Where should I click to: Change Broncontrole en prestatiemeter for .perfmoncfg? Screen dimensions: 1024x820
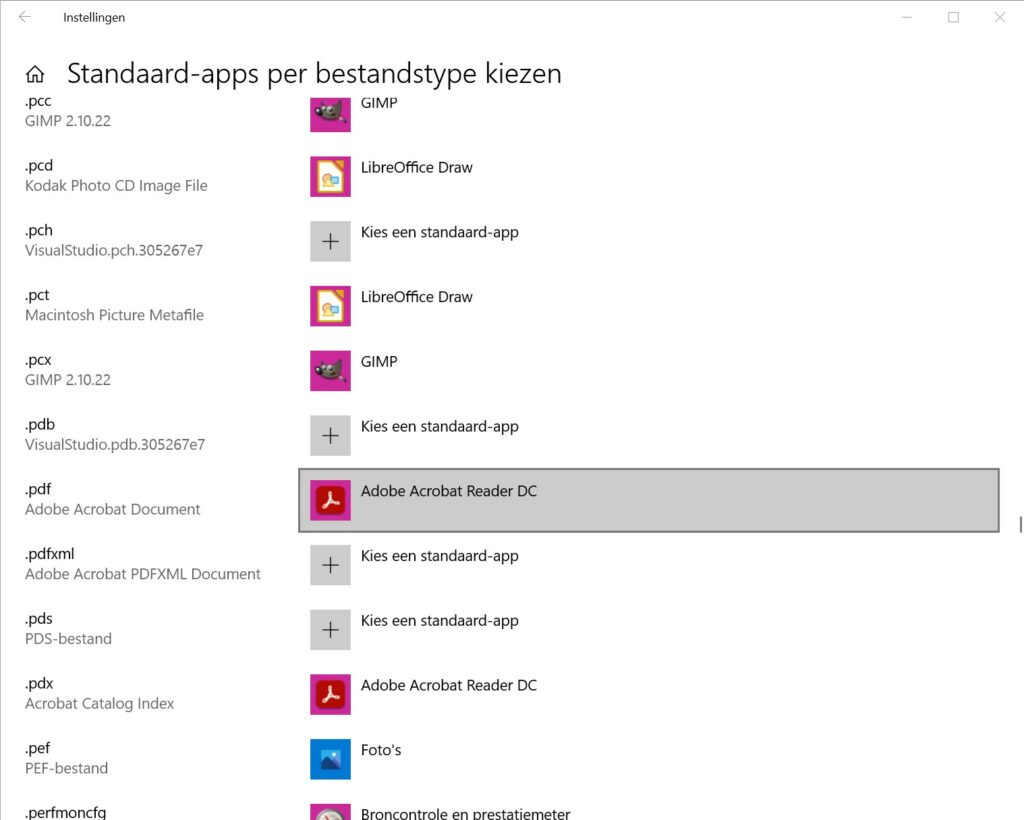(465, 813)
